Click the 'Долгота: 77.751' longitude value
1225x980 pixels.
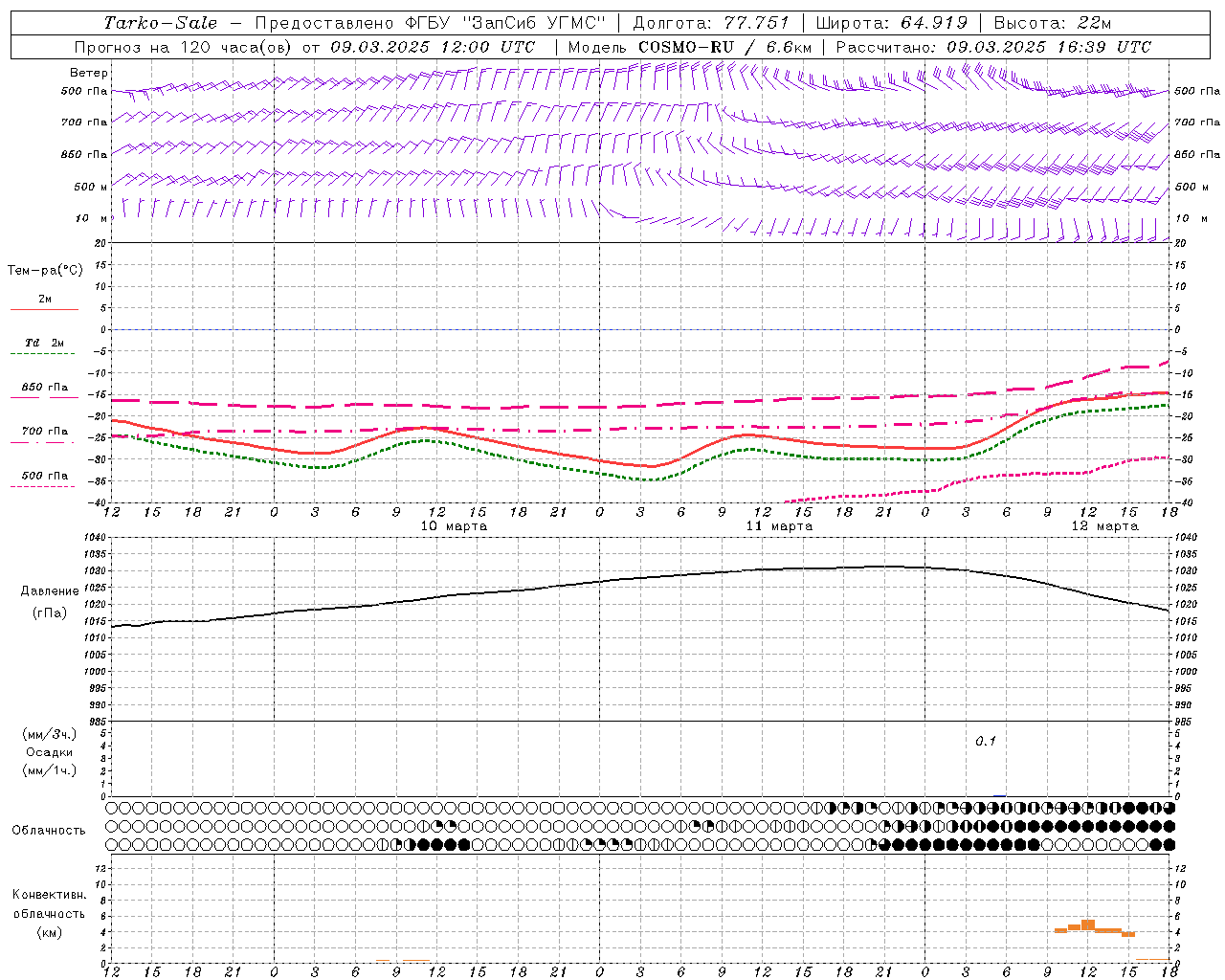tap(711, 23)
